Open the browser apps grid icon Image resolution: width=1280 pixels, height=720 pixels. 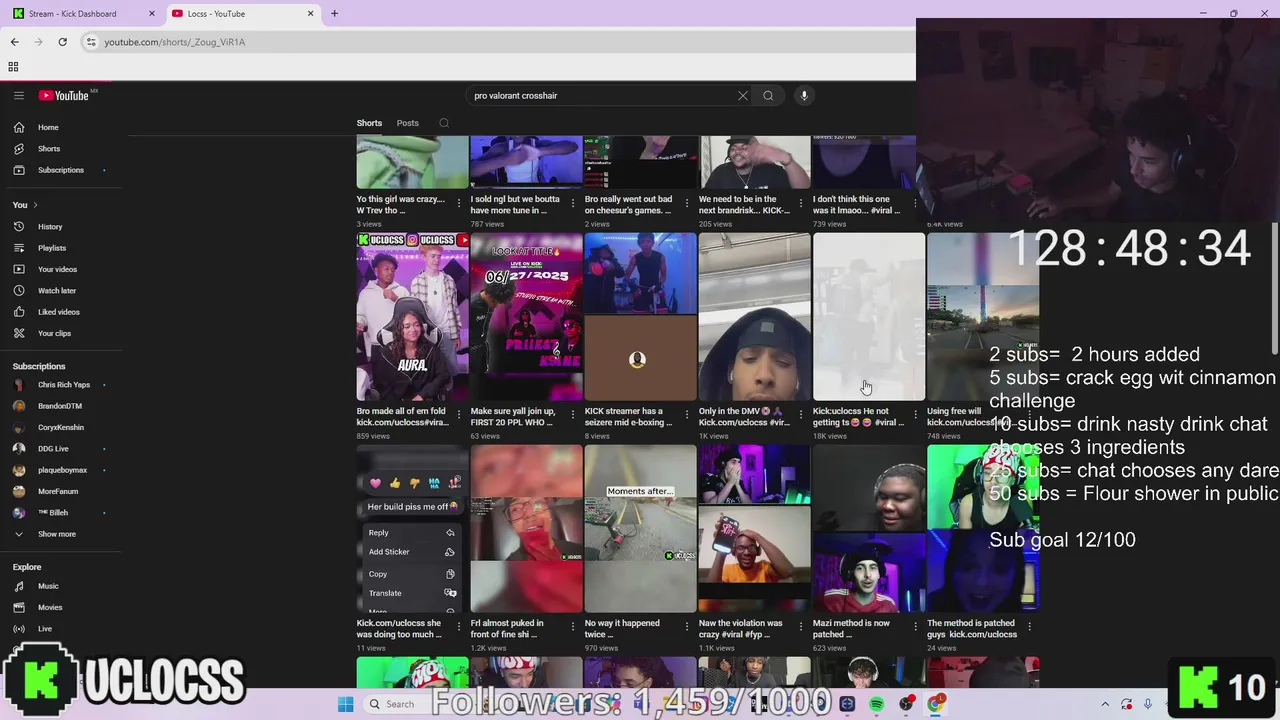click(x=13, y=67)
